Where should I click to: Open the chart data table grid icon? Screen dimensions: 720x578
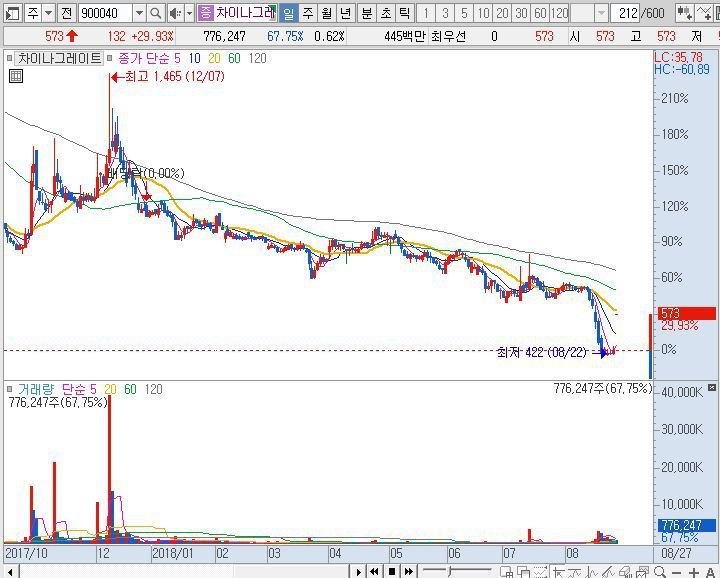click(16, 76)
